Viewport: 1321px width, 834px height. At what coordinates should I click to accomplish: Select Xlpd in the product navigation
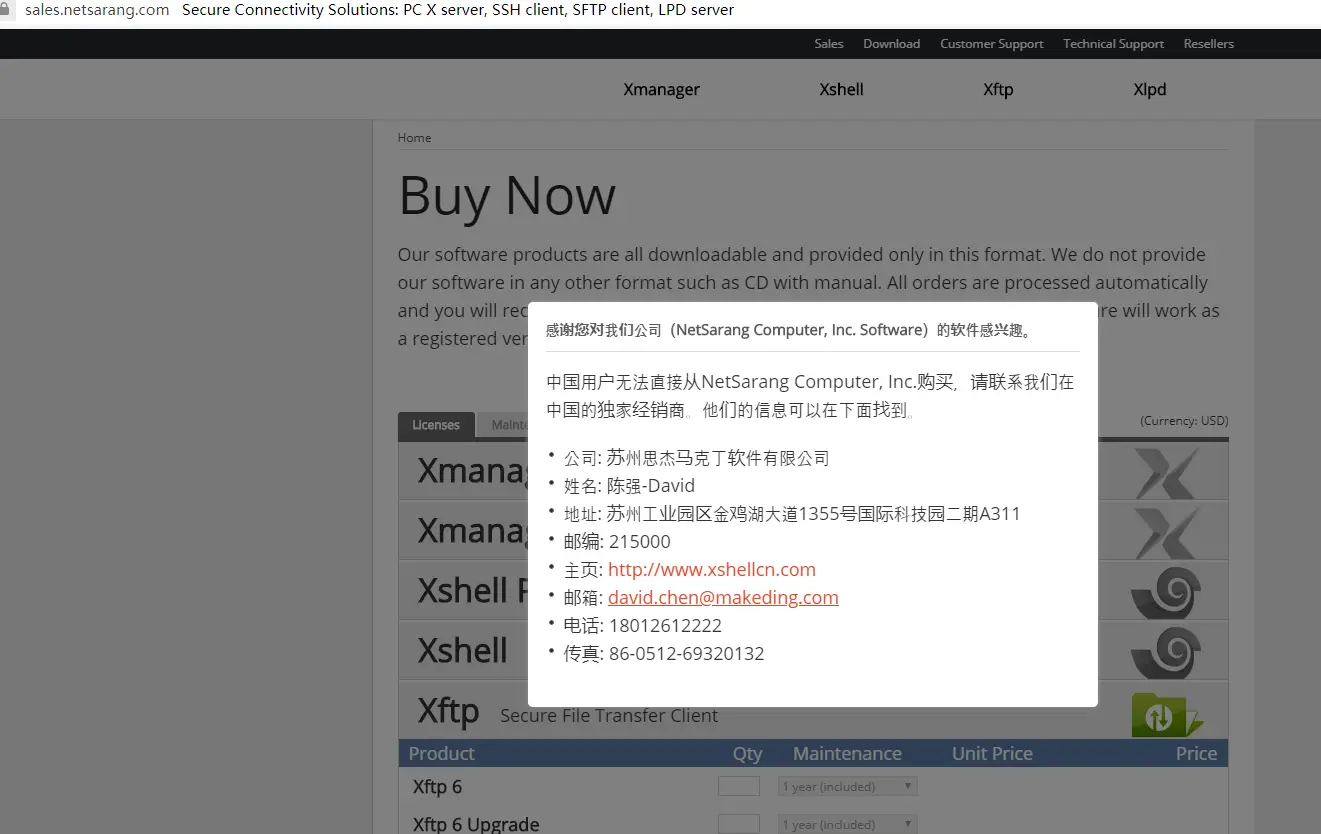pos(1150,89)
